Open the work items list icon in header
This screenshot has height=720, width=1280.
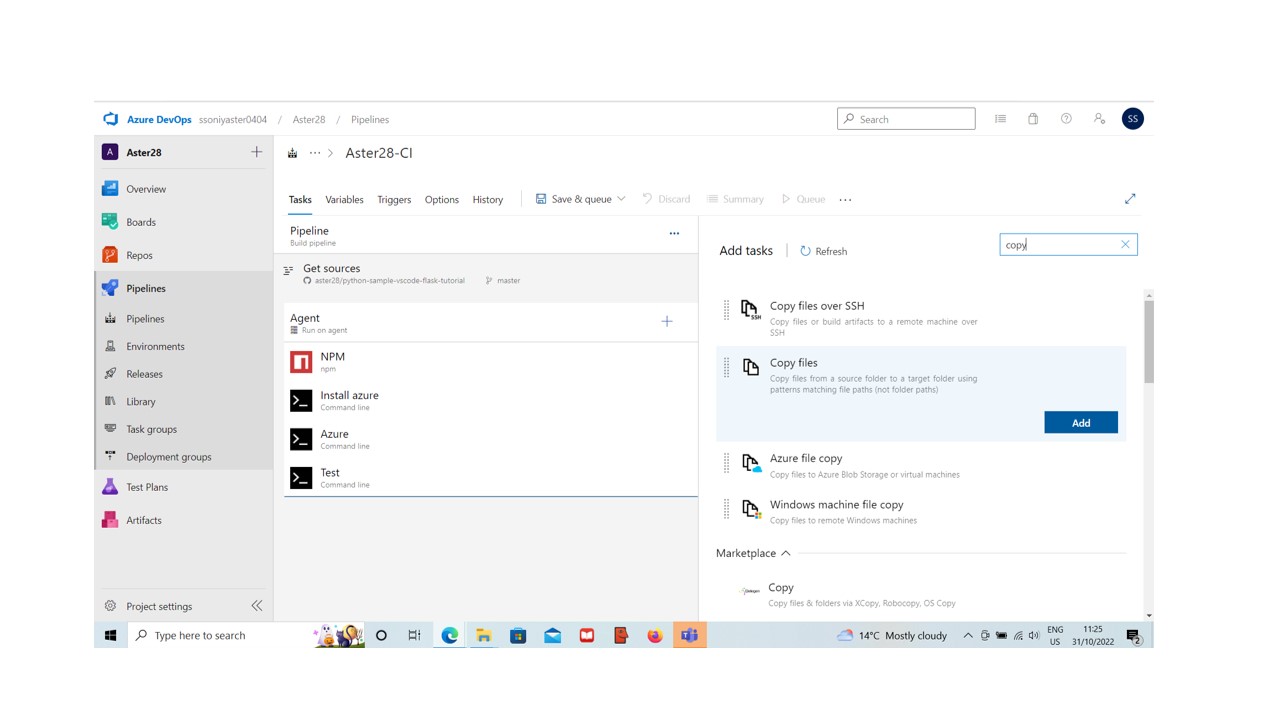tap(1000, 119)
